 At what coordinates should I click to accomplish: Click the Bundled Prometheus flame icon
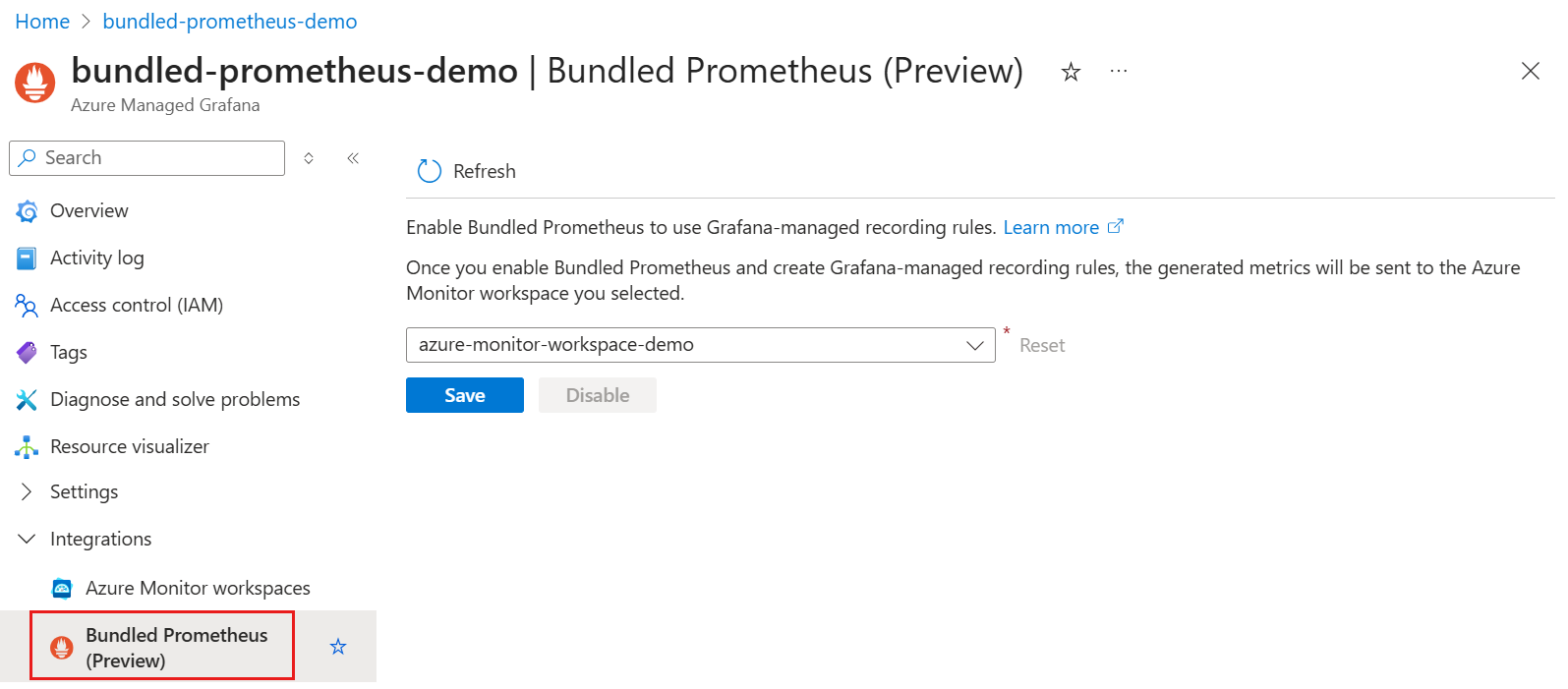pos(62,647)
